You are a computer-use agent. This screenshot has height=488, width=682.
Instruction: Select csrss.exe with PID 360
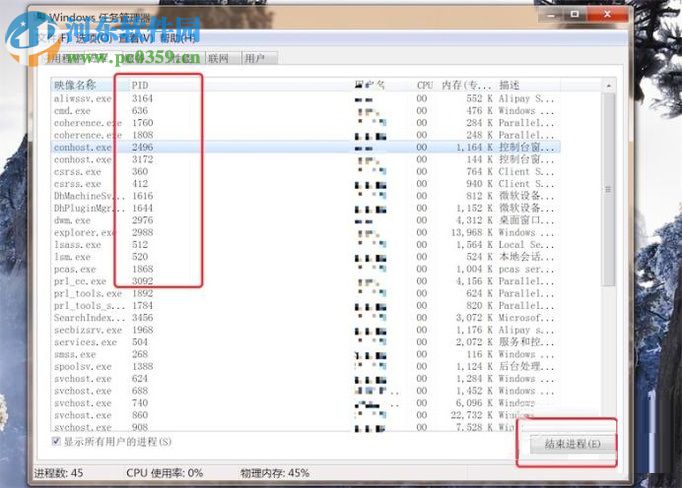[x=305, y=171]
